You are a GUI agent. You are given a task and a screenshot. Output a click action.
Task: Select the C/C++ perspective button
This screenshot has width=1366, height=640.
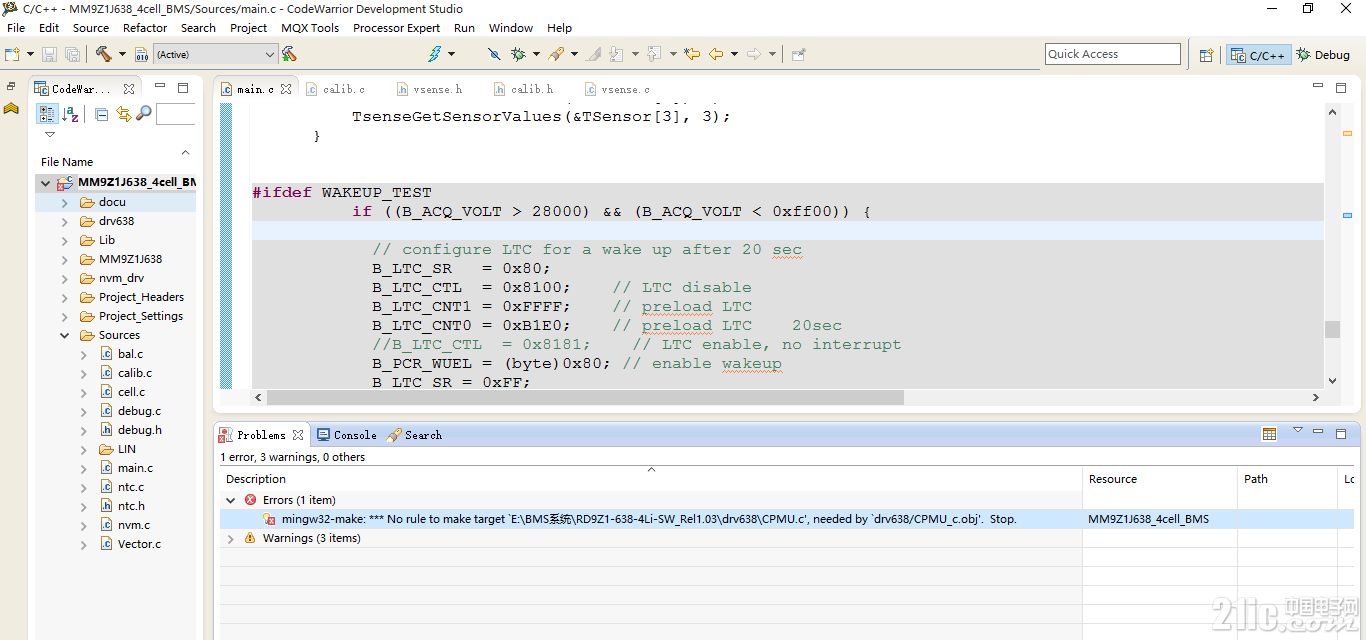pyautogui.click(x=1258, y=55)
